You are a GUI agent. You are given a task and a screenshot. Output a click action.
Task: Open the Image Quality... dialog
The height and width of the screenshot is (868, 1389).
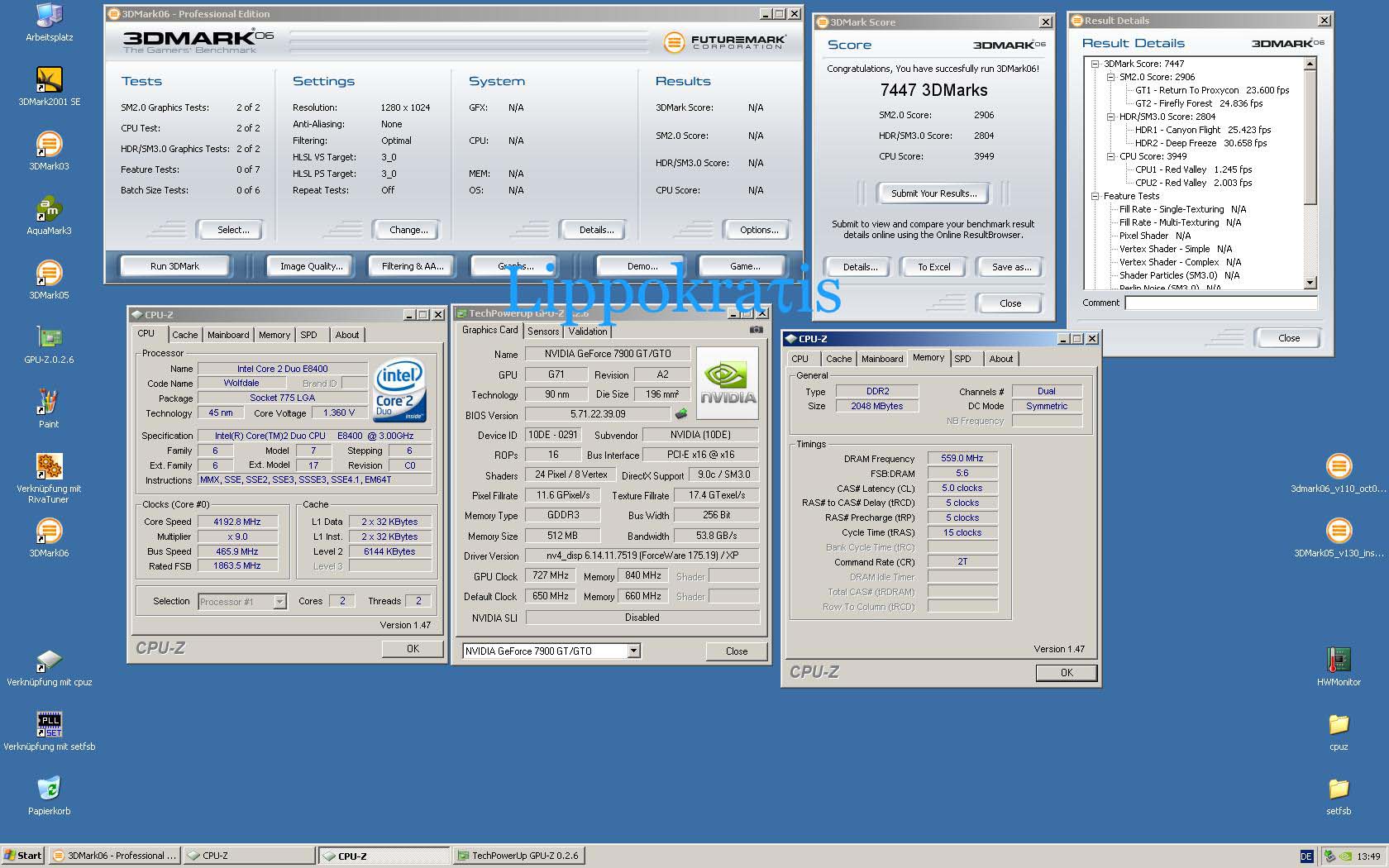[311, 266]
